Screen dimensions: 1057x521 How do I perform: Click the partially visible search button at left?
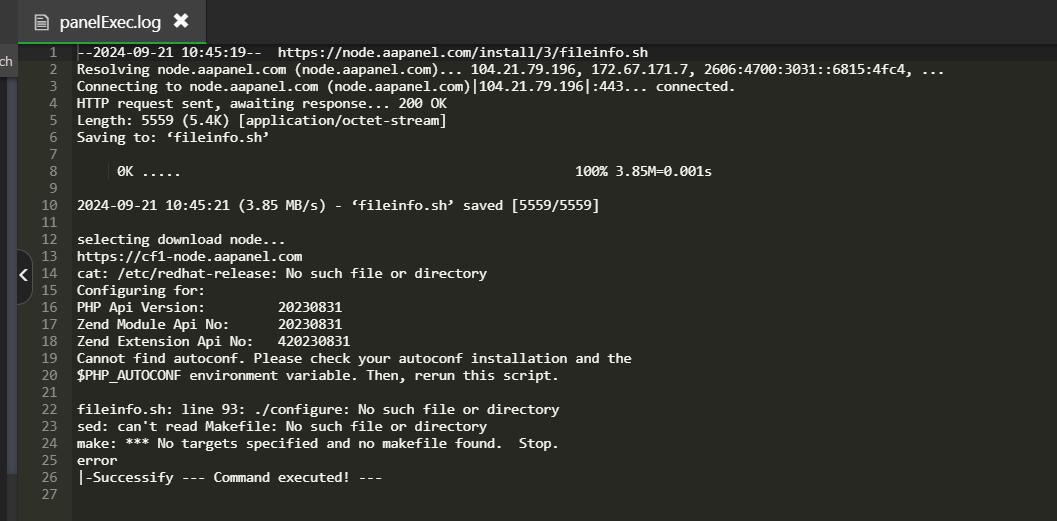pyautogui.click(x=6, y=62)
